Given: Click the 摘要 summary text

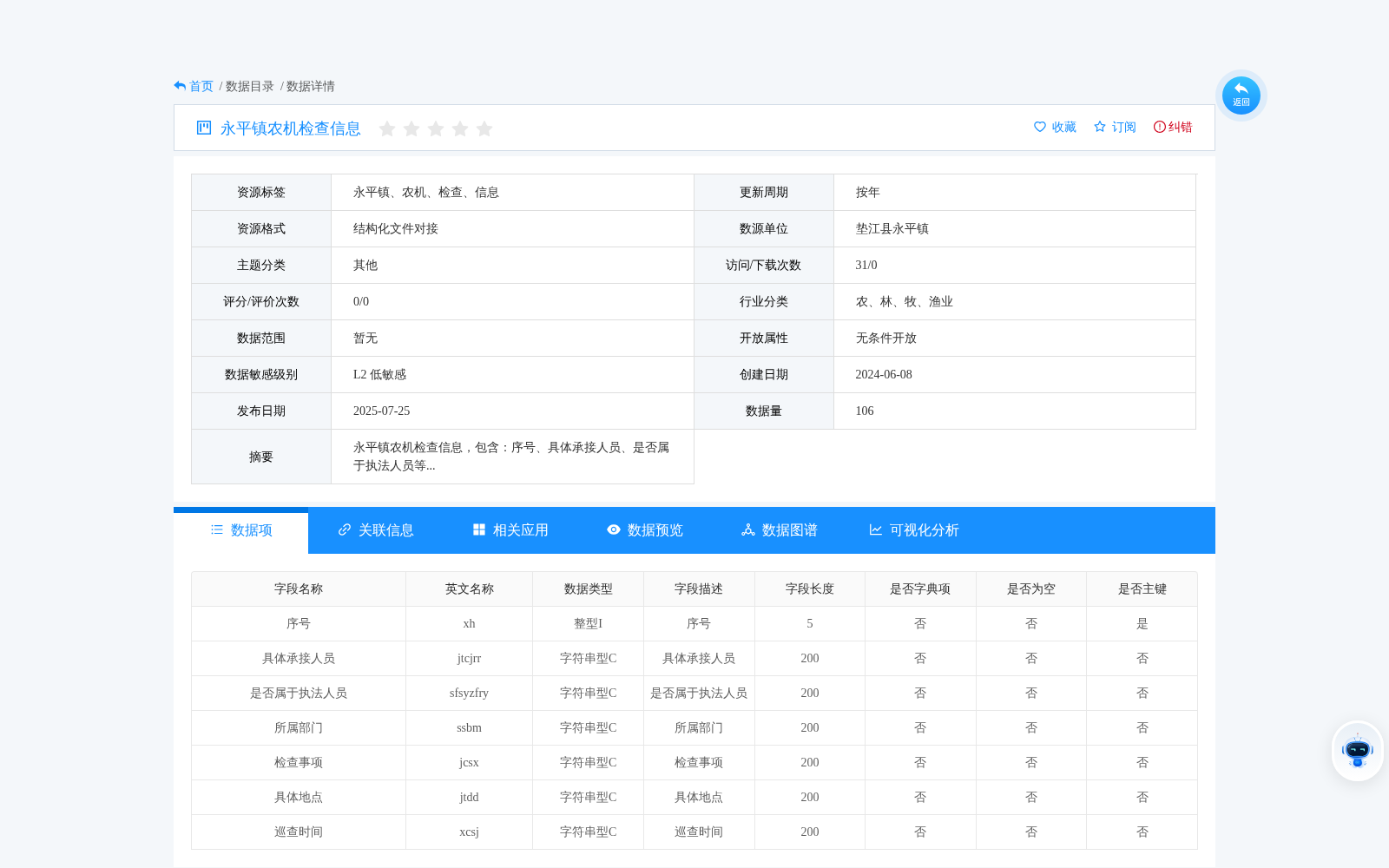Looking at the screenshot, I should click(511, 457).
